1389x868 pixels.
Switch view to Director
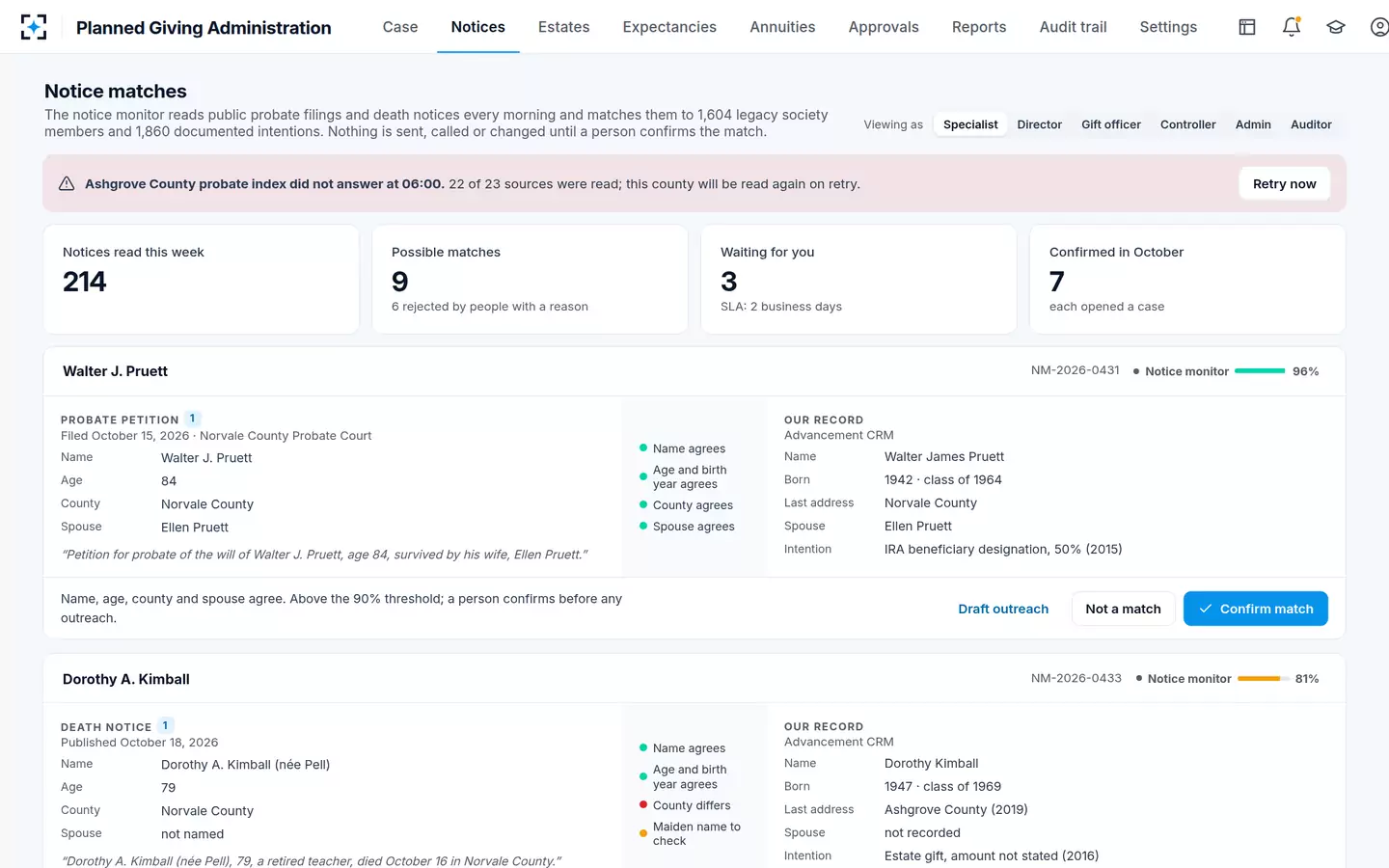click(x=1040, y=124)
